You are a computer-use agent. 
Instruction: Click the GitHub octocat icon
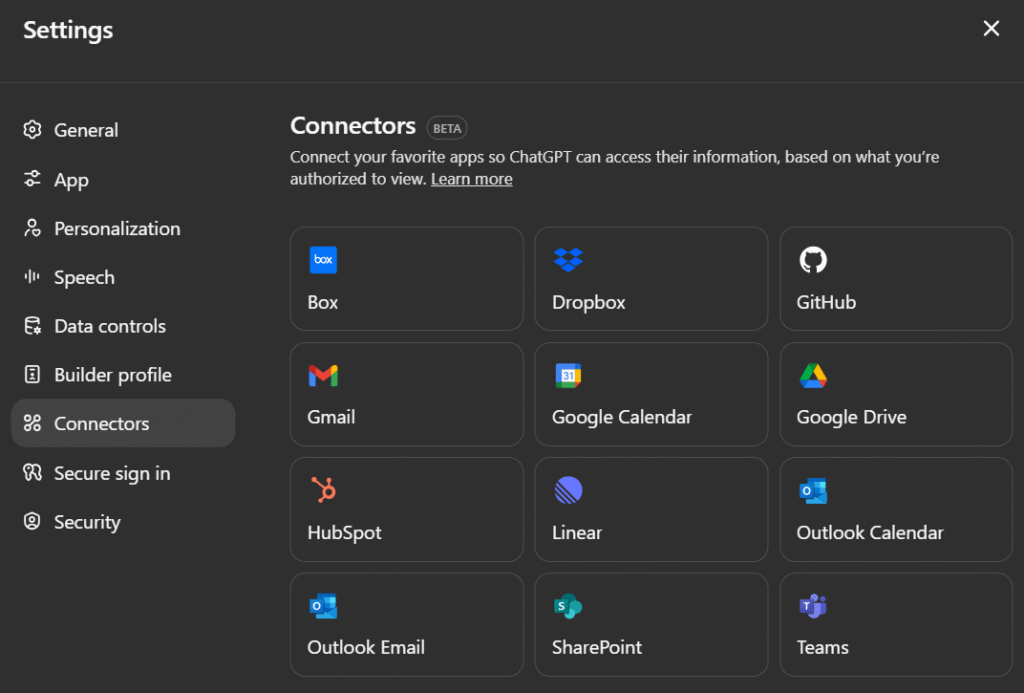tap(813, 260)
